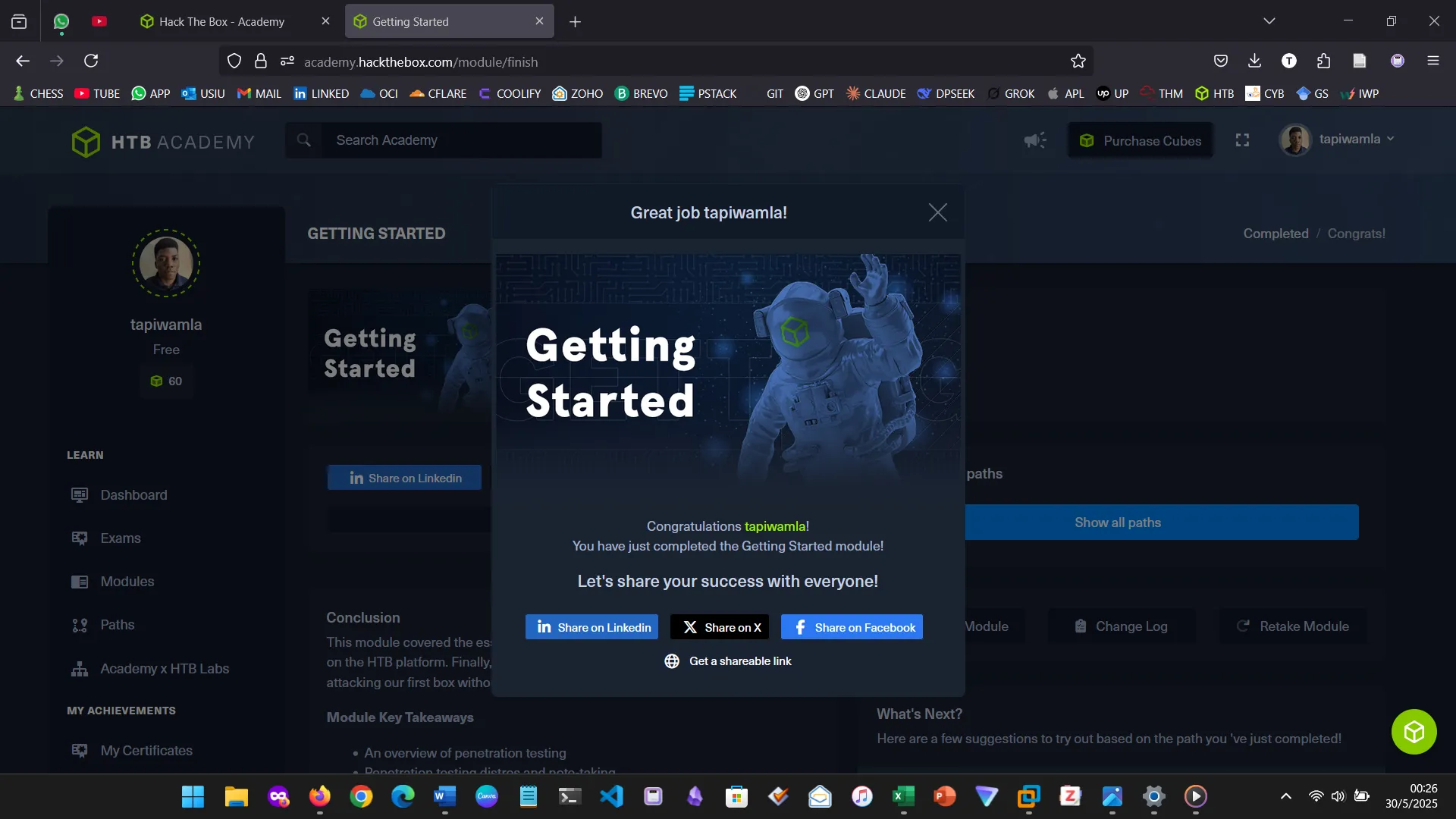Open the Dashboard from the sidebar
This screenshot has width=1456, height=819.
[x=133, y=494]
